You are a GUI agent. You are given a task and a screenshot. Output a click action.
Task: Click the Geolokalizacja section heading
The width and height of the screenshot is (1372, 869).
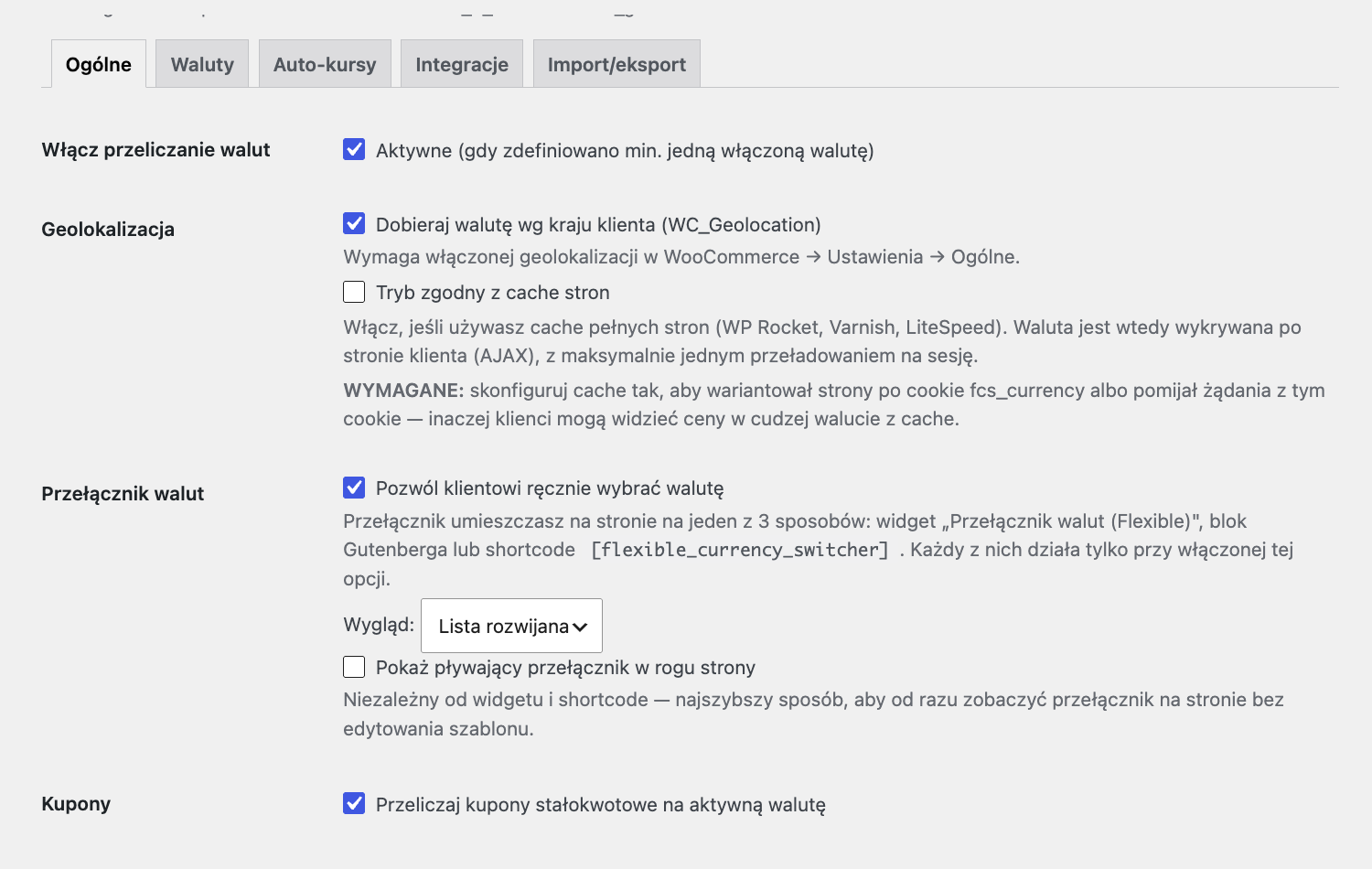(108, 229)
